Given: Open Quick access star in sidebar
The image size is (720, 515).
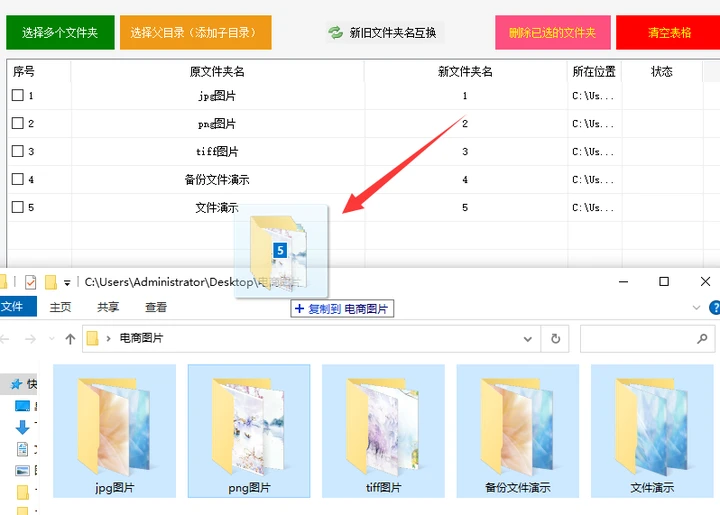Looking at the screenshot, I should click(17, 384).
